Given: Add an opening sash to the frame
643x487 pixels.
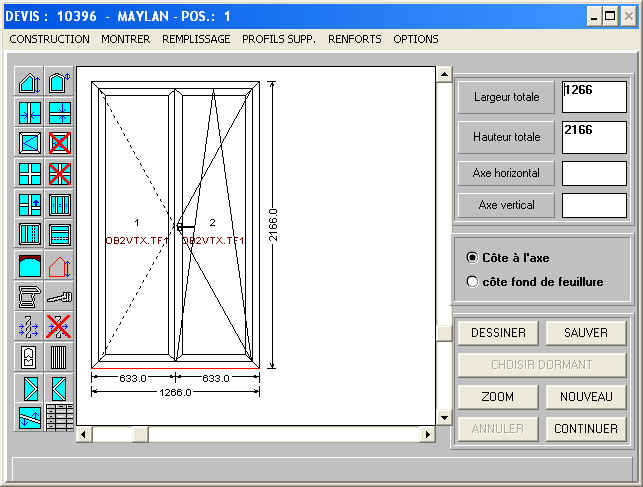Looking at the screenshot, I should pos(29,143).
